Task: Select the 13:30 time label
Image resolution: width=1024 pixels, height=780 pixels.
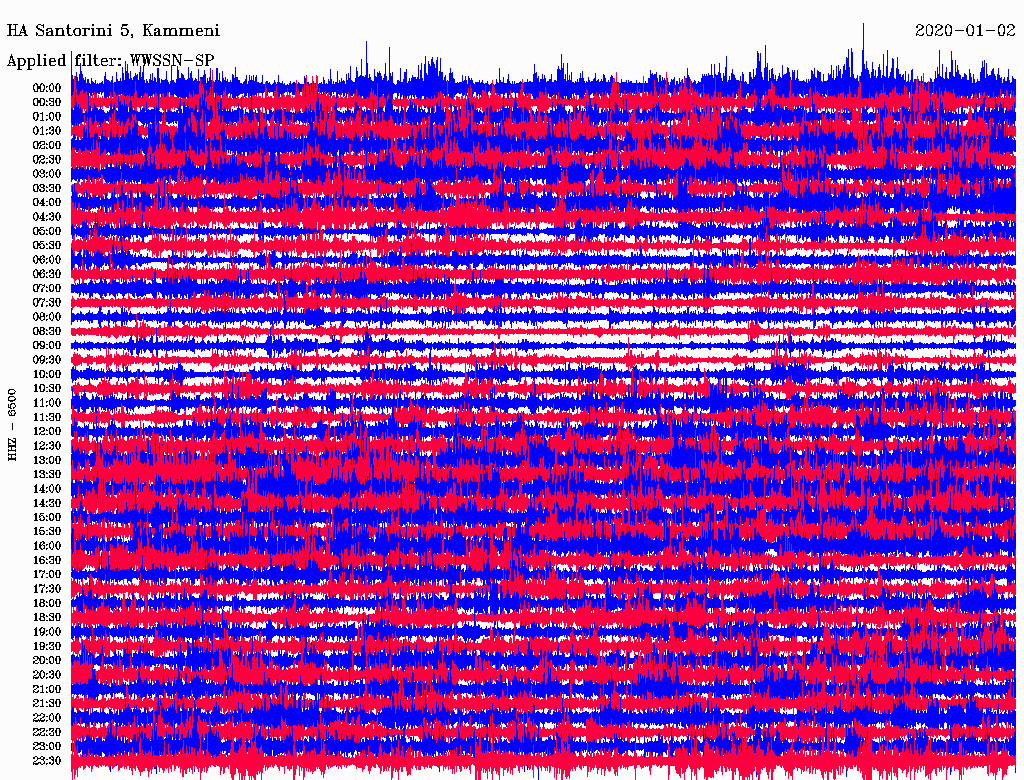Action: [47, 474]
